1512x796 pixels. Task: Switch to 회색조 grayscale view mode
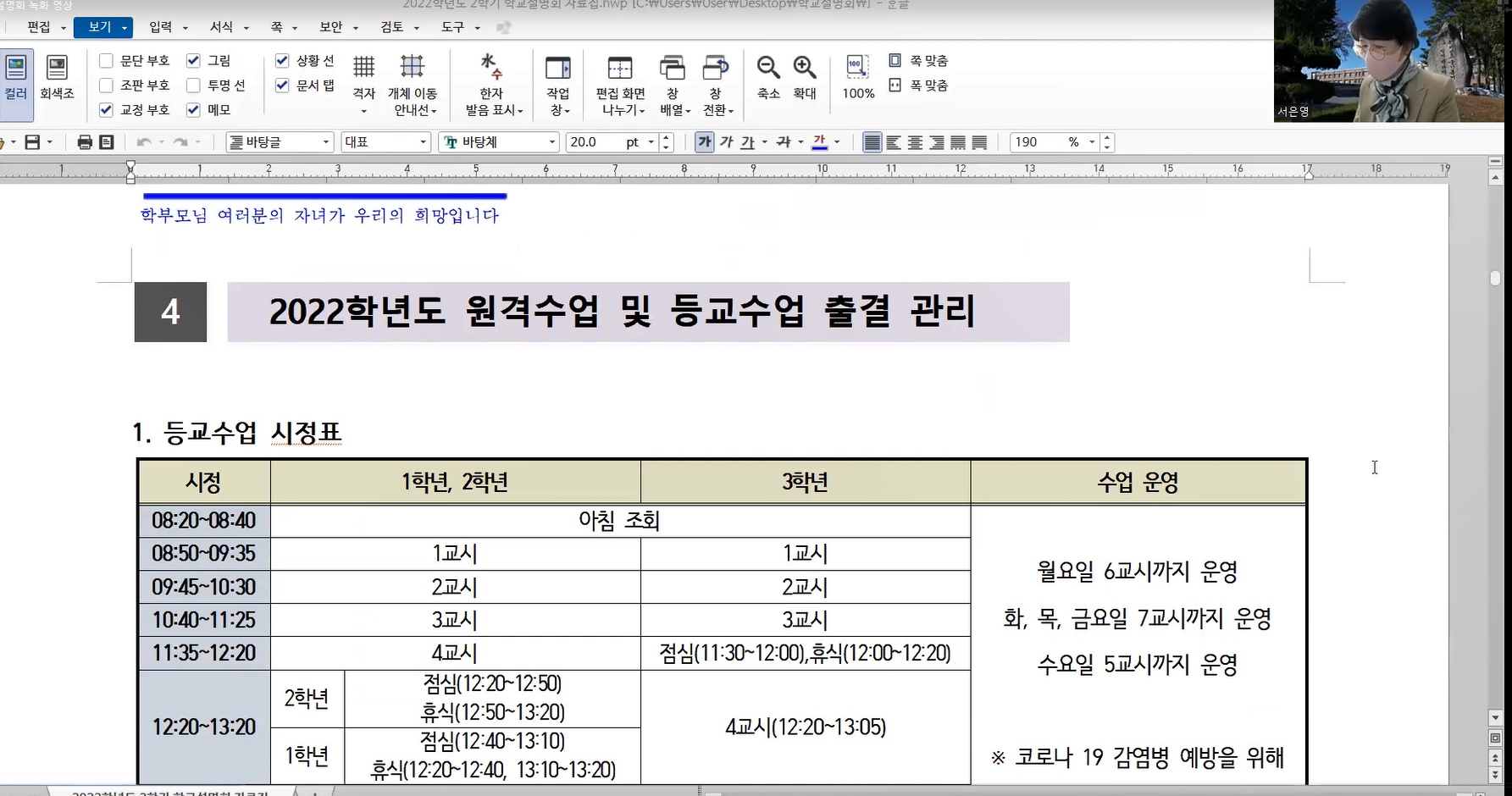point(57,76)
